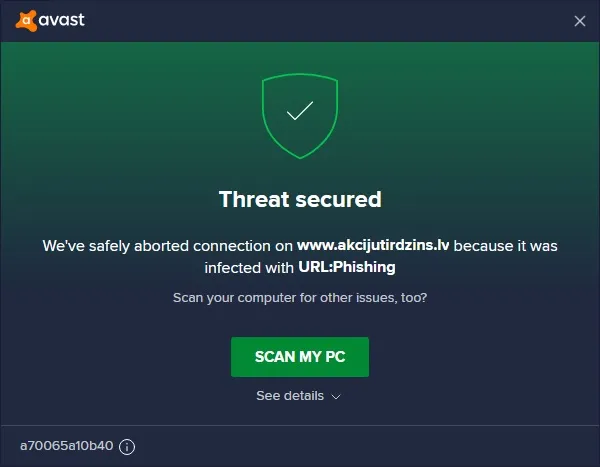Expand details with the chevron arrow
Viewport: 600px width, 467px height.
(x=336, y=397)
